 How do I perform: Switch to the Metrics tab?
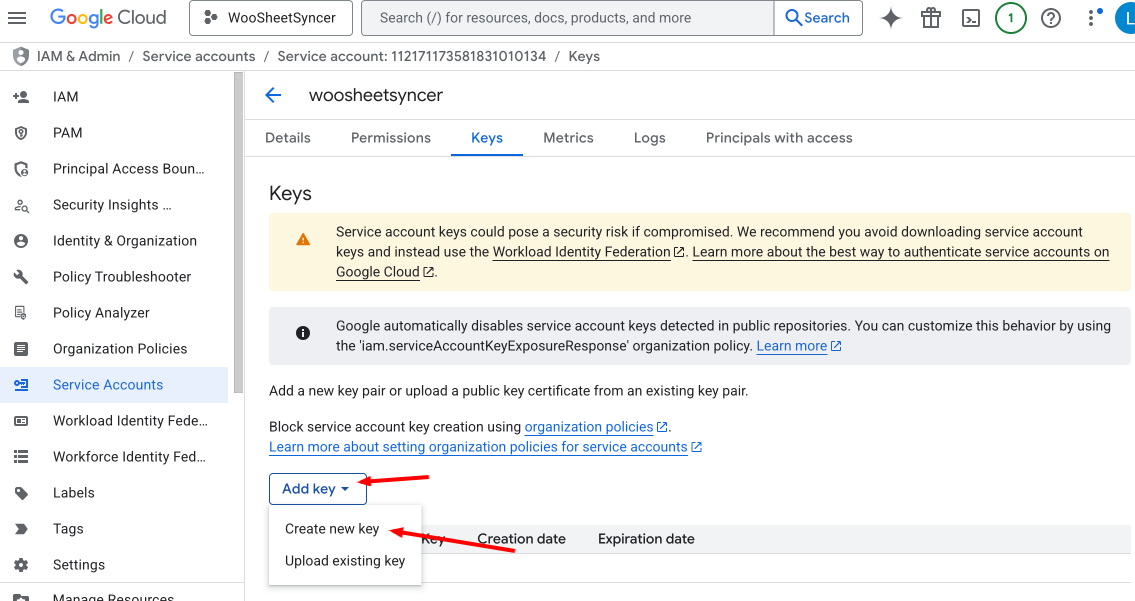coord(568,138)
